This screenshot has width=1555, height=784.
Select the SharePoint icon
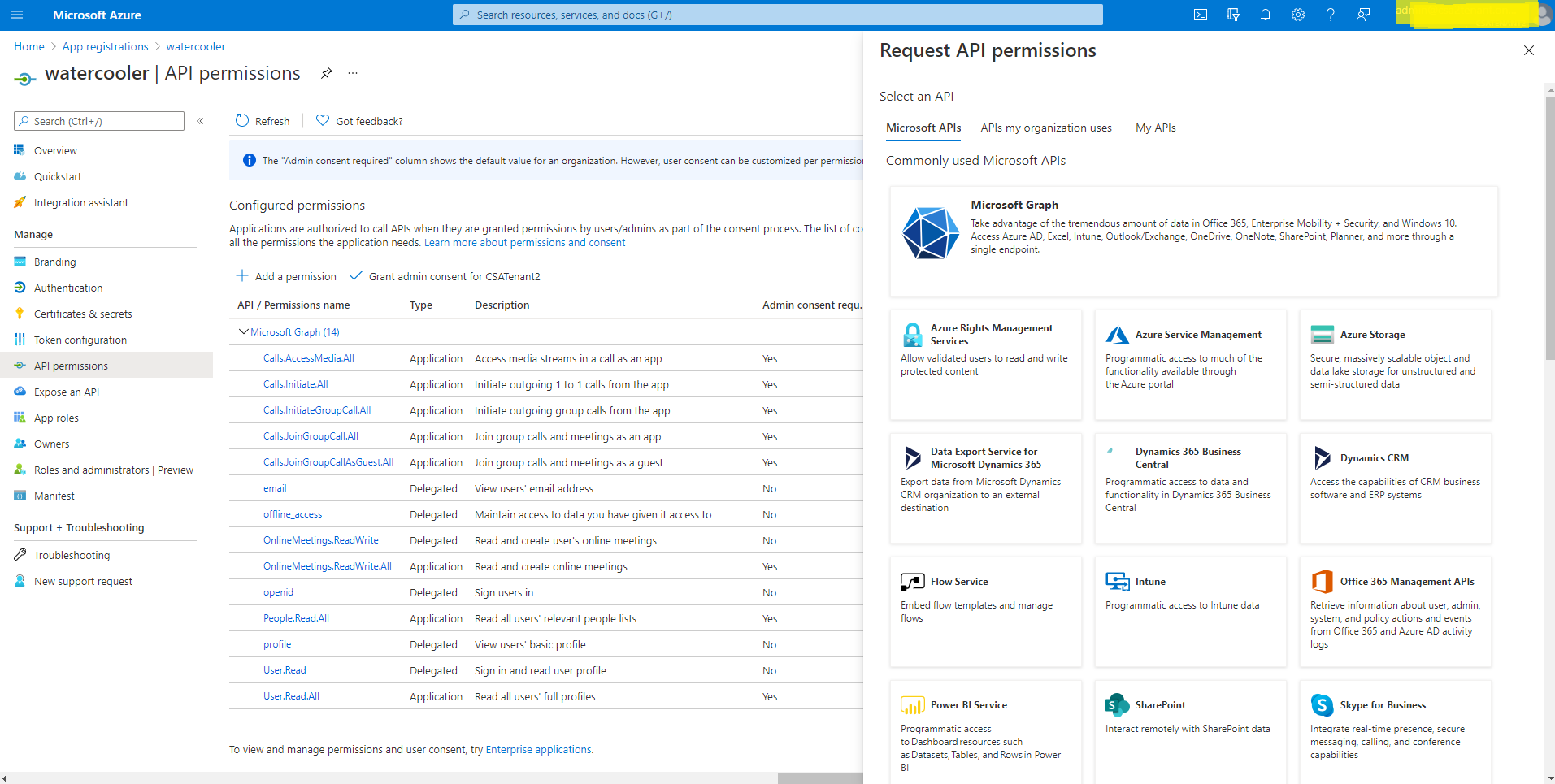tap(1118, 705)
